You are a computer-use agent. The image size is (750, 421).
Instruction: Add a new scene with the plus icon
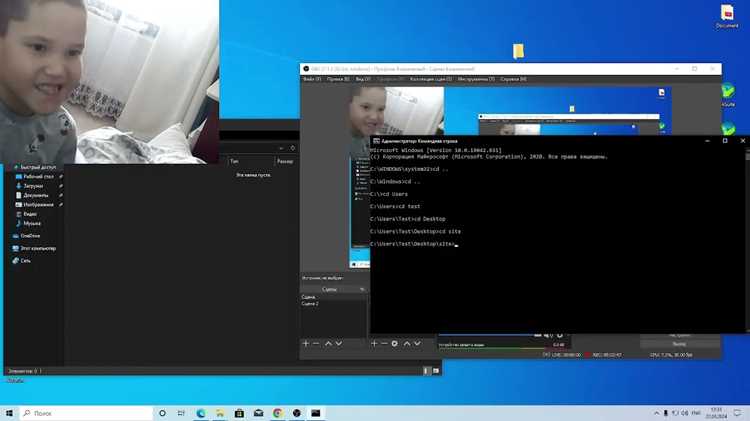[x=306, y=343]
